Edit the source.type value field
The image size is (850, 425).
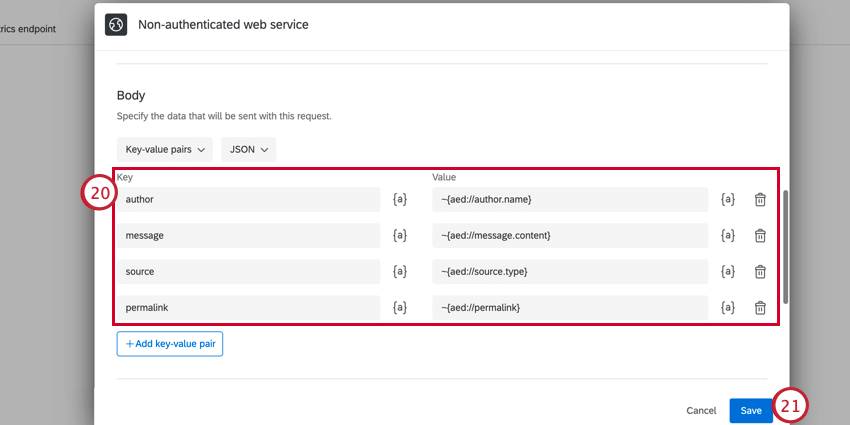pos(570,272)
